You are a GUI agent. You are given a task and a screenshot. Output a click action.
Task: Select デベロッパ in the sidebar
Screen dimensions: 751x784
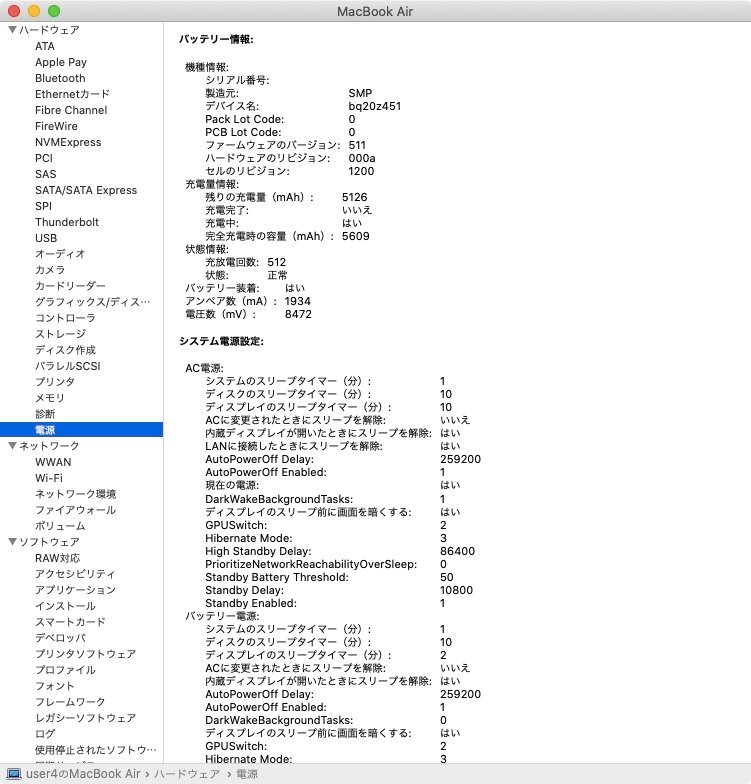pos(60,638)
